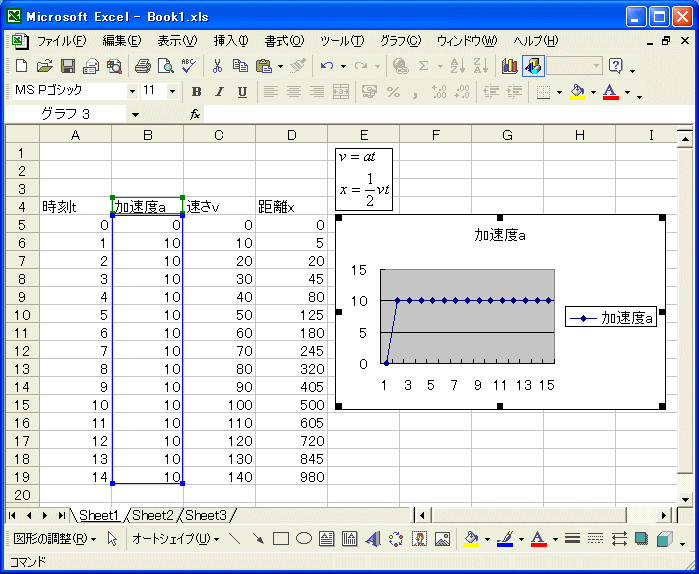Open the Name Box dropdown arrow
This screenshot has height=574, width=699.
[x=135, y=115]
